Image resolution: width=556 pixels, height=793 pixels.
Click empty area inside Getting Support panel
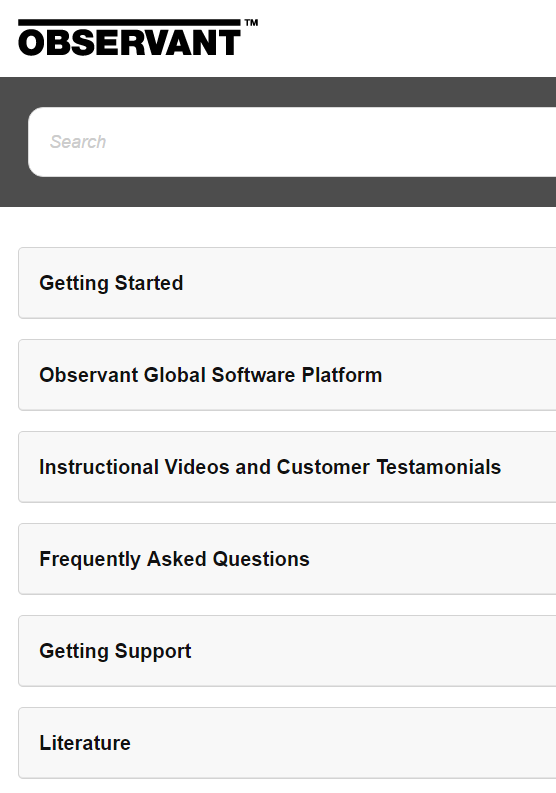tap(379, 651)
